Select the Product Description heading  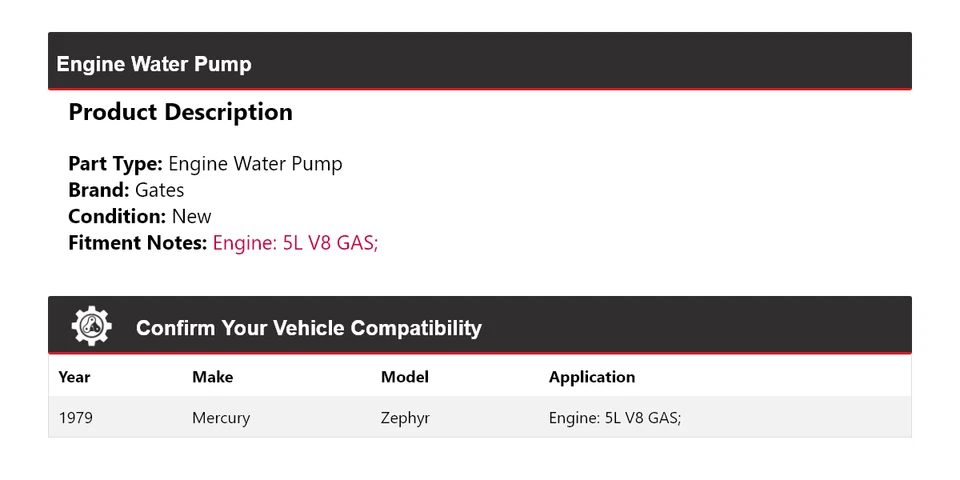[x=180, y=112]
